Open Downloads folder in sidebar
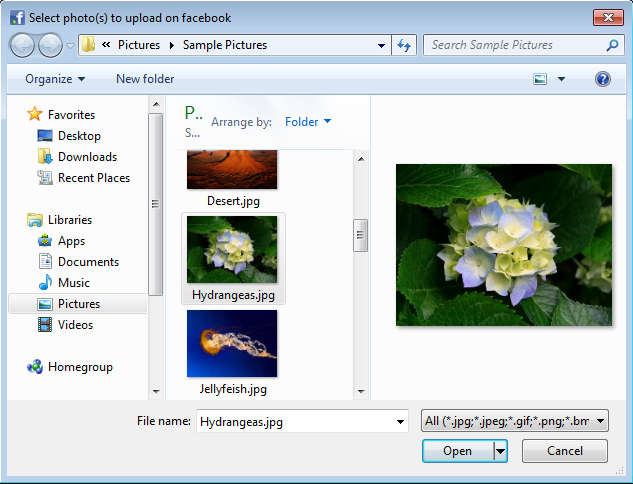 click(87, 157)
